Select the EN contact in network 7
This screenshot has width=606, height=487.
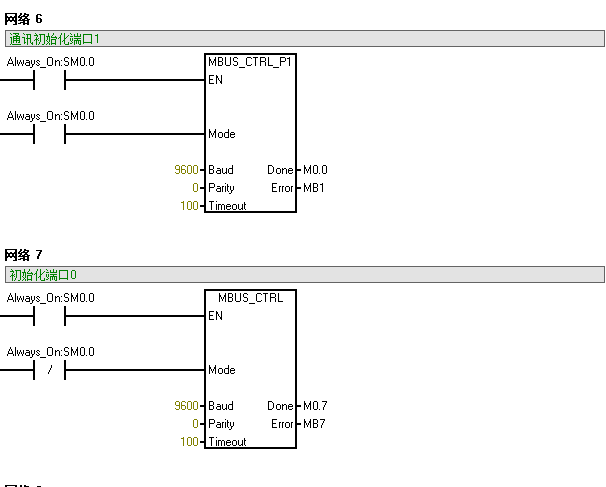click(x=49, y=316)
